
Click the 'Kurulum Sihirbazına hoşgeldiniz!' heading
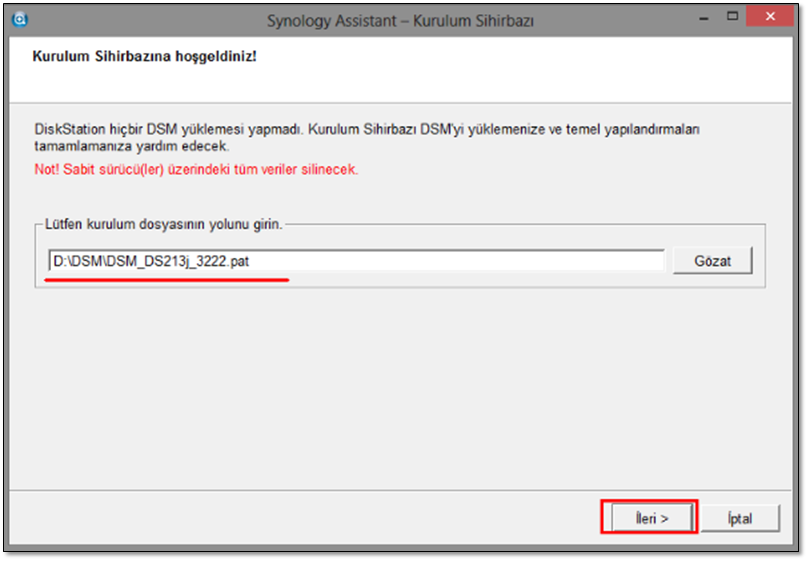tap(144, 56)
